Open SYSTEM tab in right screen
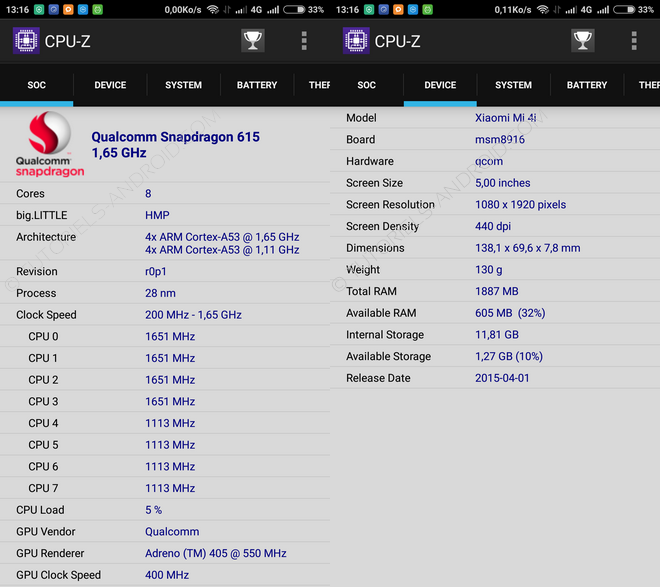Viewport: 660px width, 587px height. tap(514, 85)
